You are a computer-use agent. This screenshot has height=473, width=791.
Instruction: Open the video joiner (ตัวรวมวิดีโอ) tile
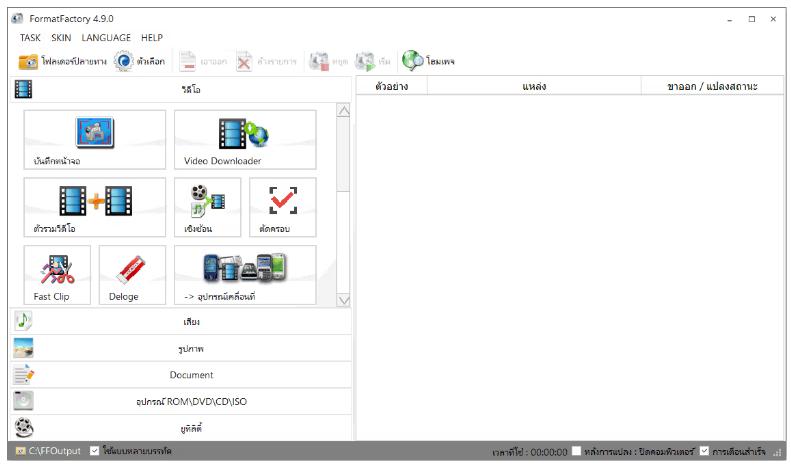click(94, 207)
